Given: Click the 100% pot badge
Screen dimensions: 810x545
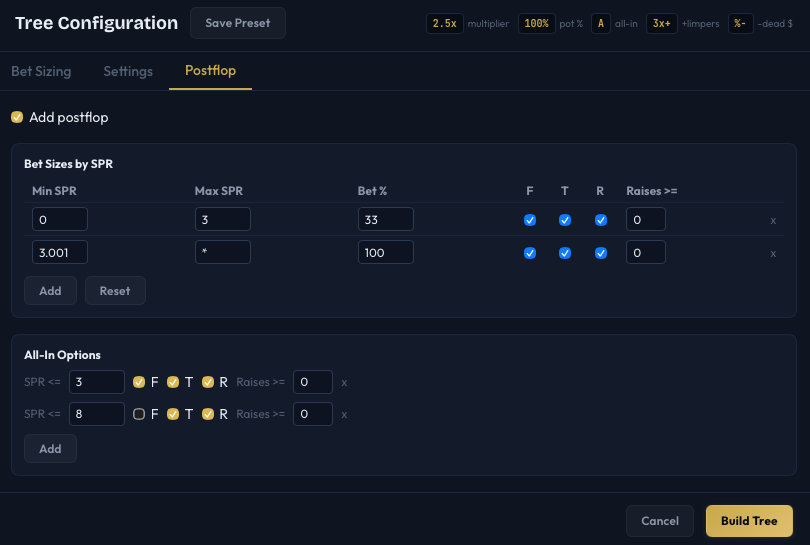Looking at the screenshot, I should pyautogui.click(x=537, y=23).
